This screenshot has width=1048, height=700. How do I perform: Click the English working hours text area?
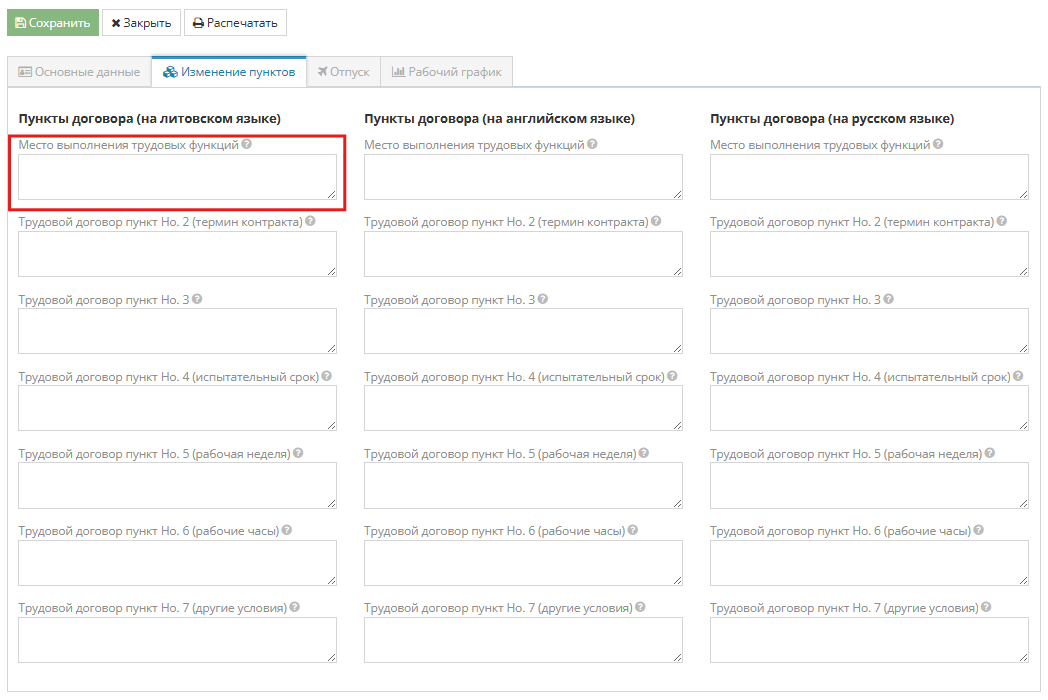point(523,562)
